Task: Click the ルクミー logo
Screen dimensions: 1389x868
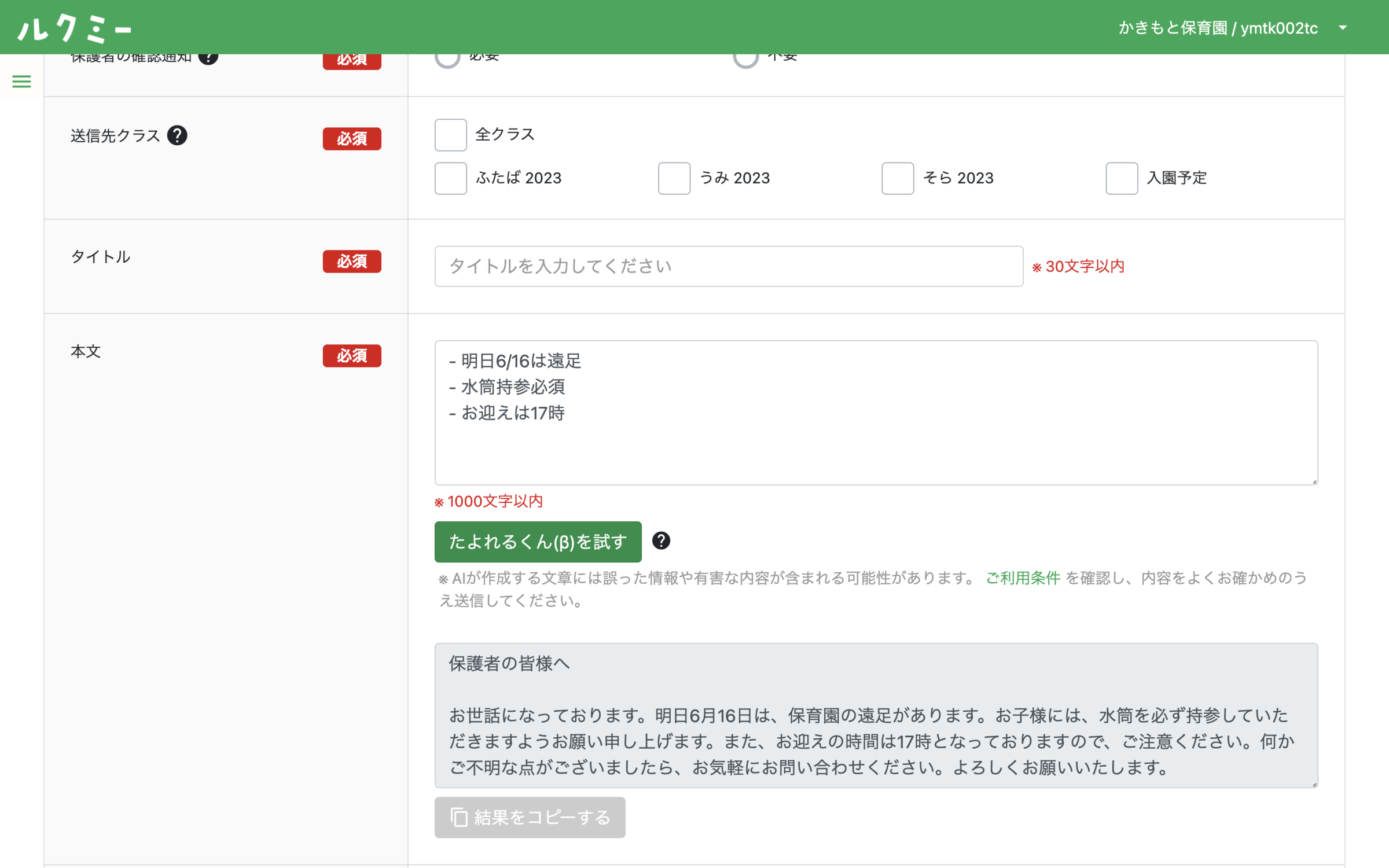Action: pos(75,28)
